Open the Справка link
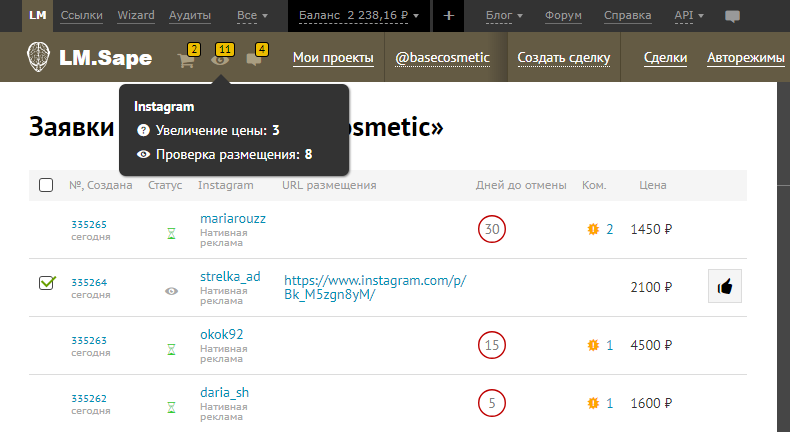 pyautogui.click(x=627, y=16)
